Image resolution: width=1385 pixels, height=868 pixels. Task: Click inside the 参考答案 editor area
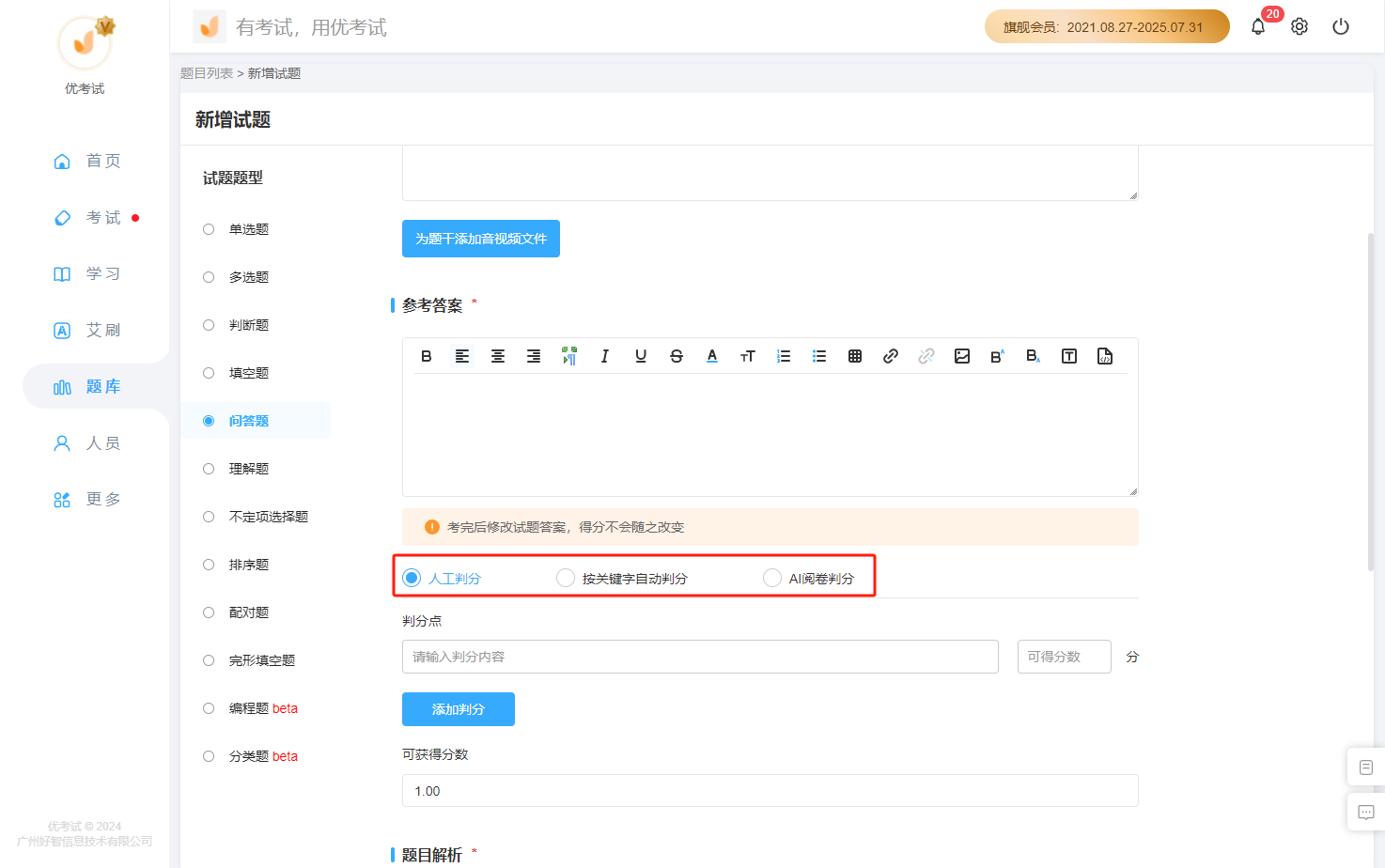click(x=770, y=435)
